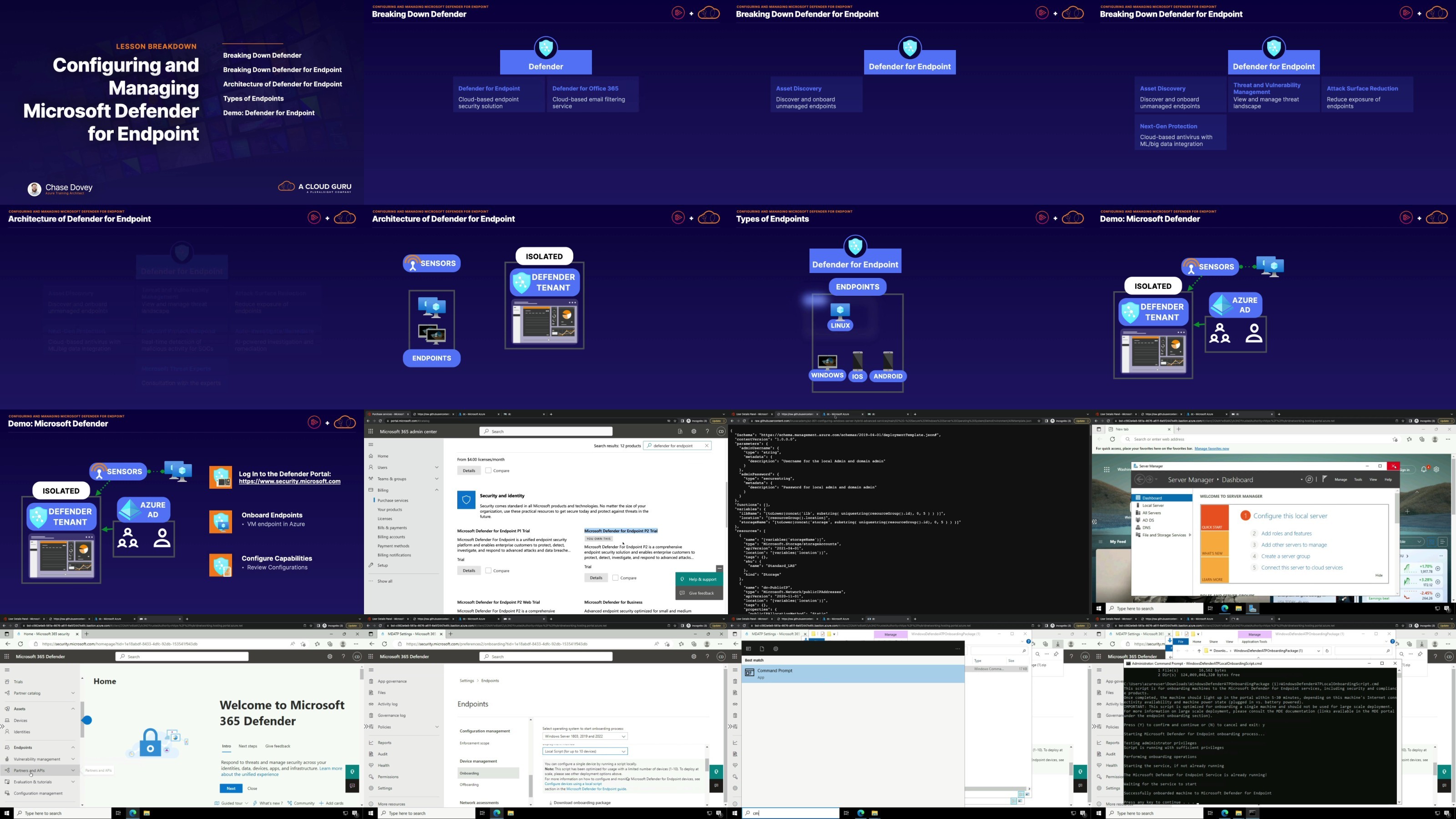Select DNS in the Server Manager sidebar
Viewport: 1456px width, 819px height.
(1146, 527)
